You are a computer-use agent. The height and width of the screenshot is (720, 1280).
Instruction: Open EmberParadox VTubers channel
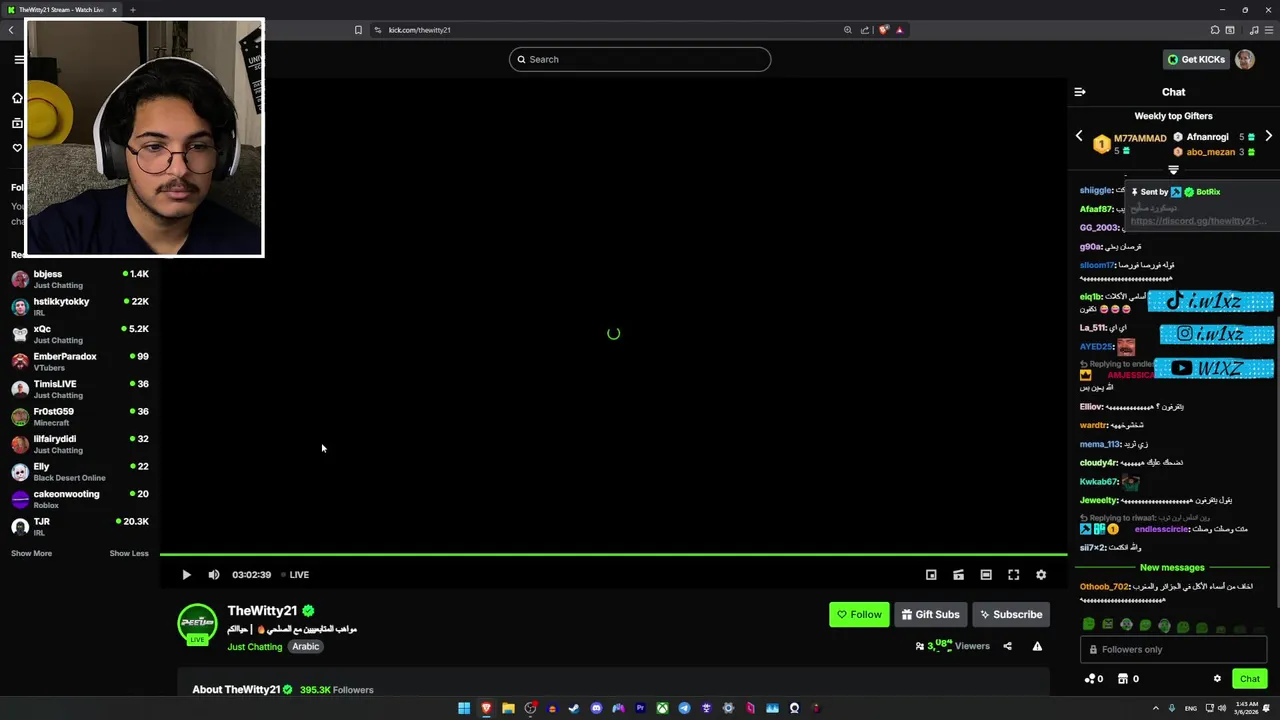point(80,362)
